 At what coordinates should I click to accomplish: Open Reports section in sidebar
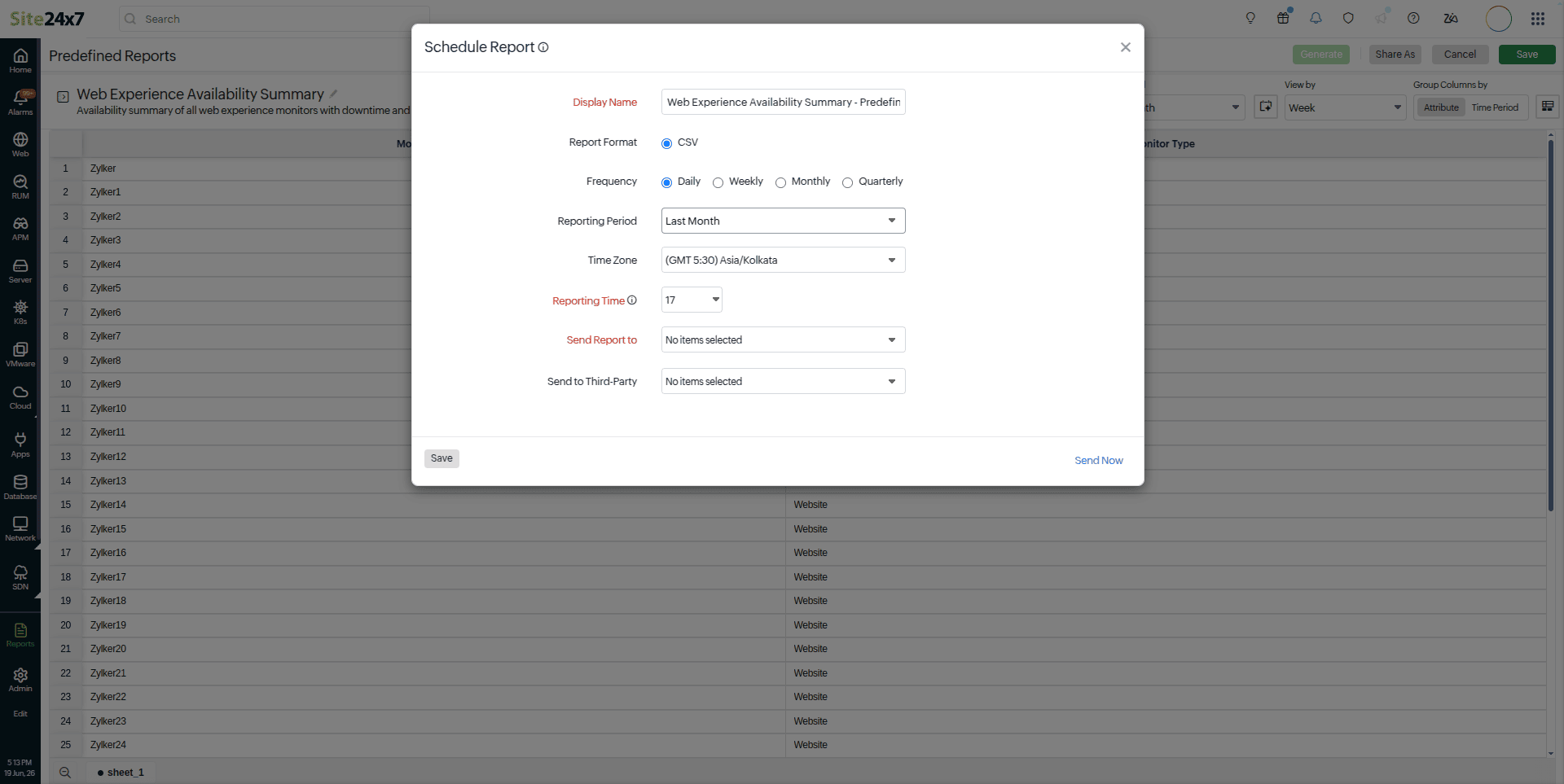pos(20,634)
